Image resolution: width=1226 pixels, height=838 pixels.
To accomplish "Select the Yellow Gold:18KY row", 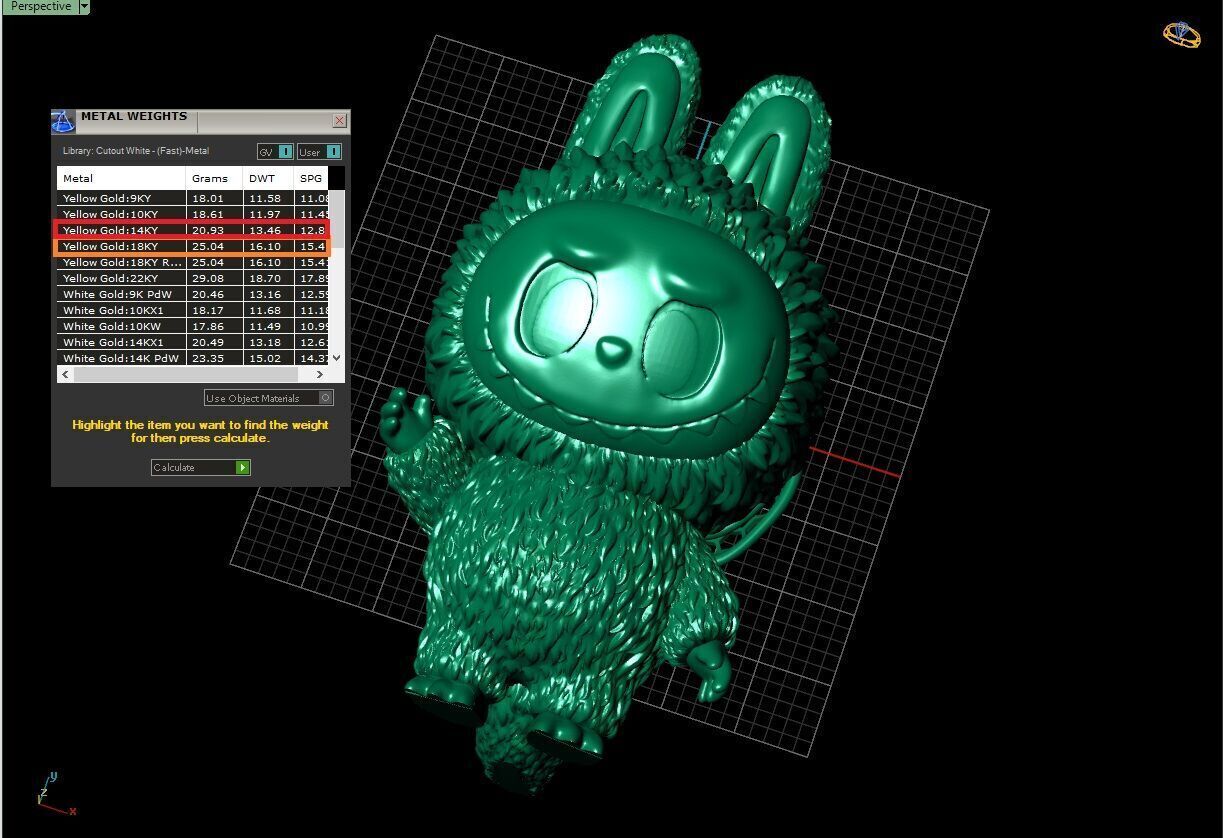I will coord(192,246).
